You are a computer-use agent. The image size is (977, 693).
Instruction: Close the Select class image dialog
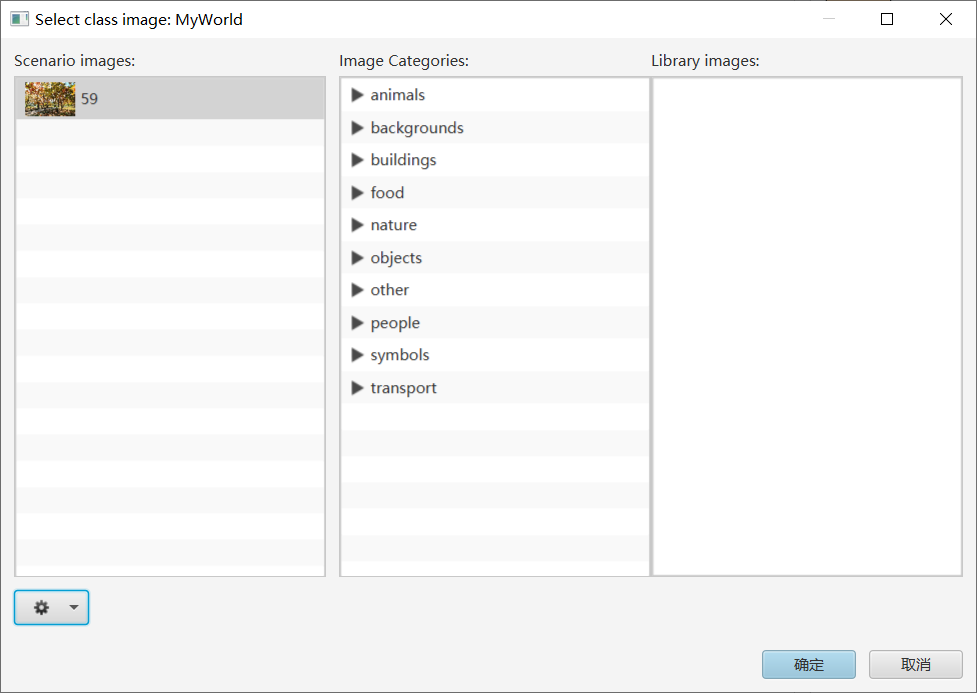(945, 19)
